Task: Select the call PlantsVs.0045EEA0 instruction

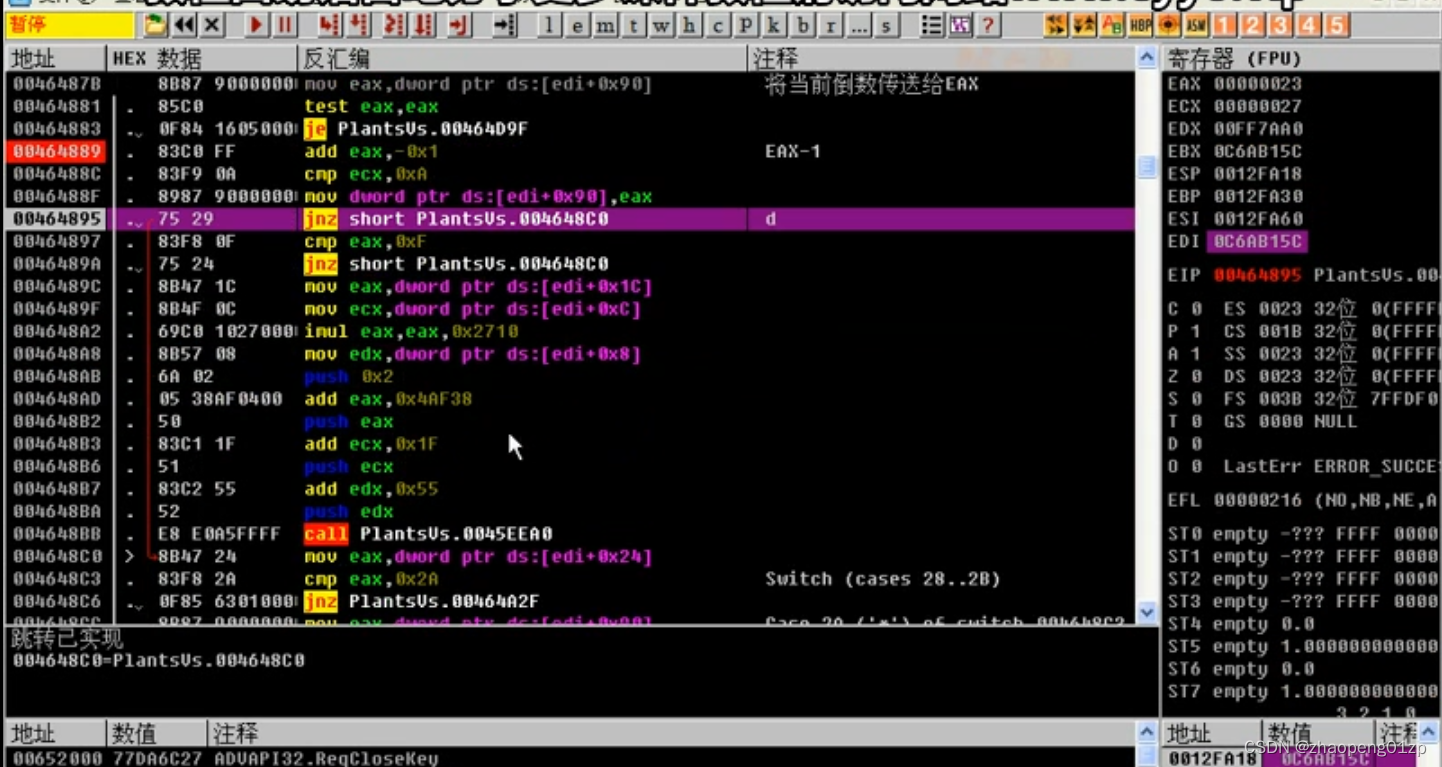Action: (x=428, y=534)
